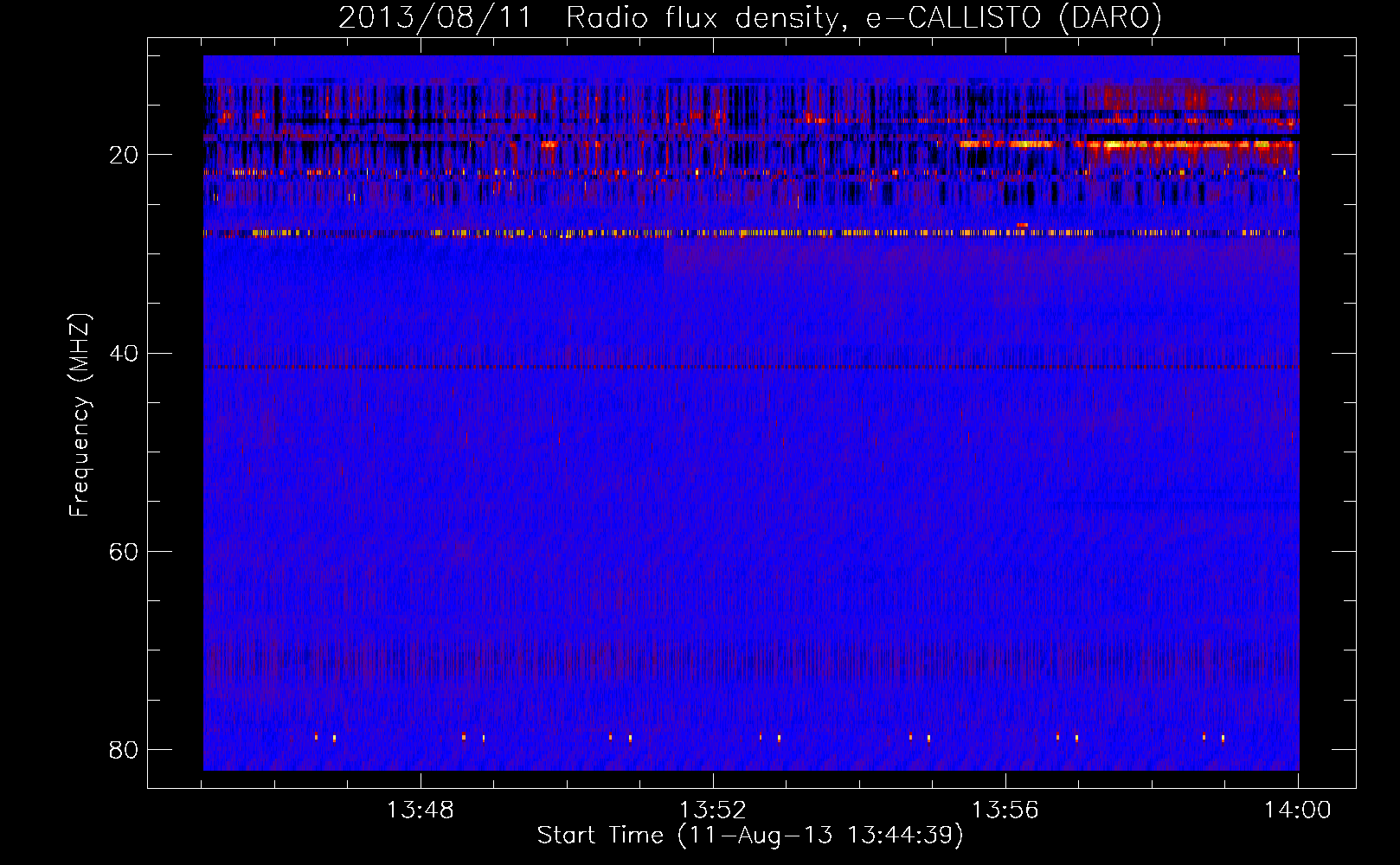Click the 'Frequency (MHZ)' axis label
1400x865 pixels.
coord(80,415)
